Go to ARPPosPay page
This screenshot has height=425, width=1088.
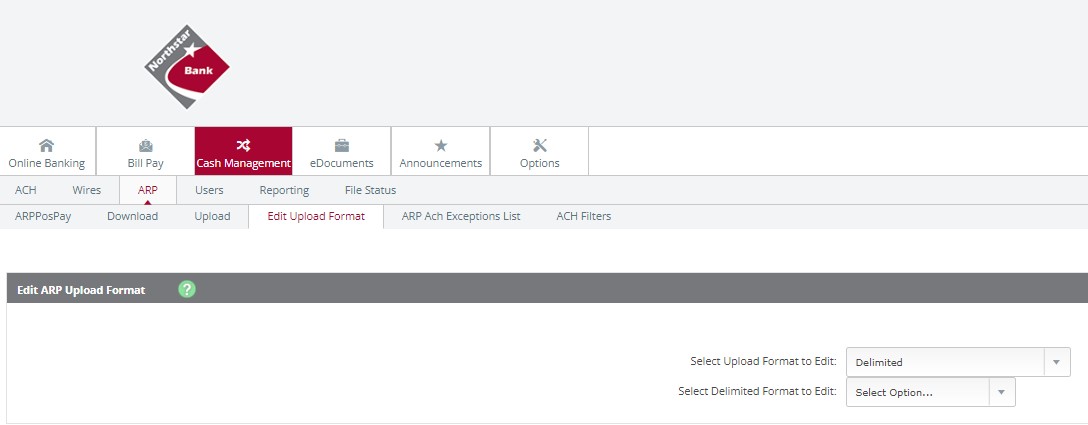tap(43, 216)
